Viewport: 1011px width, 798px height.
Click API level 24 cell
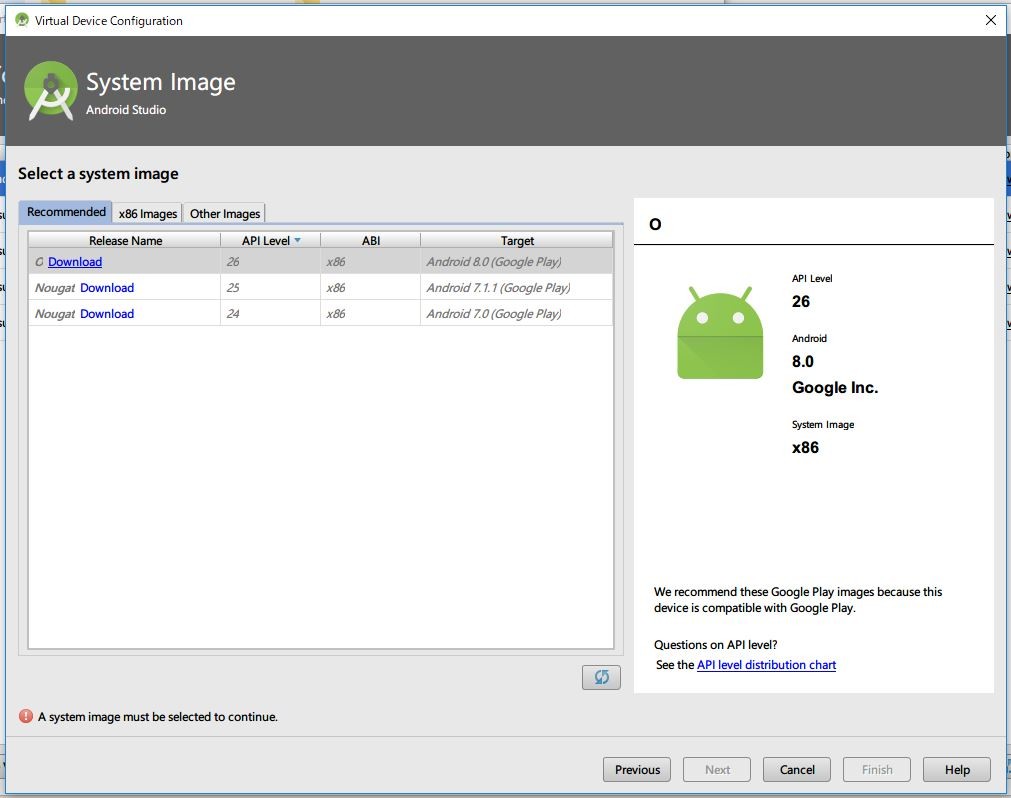pos(270,313)
